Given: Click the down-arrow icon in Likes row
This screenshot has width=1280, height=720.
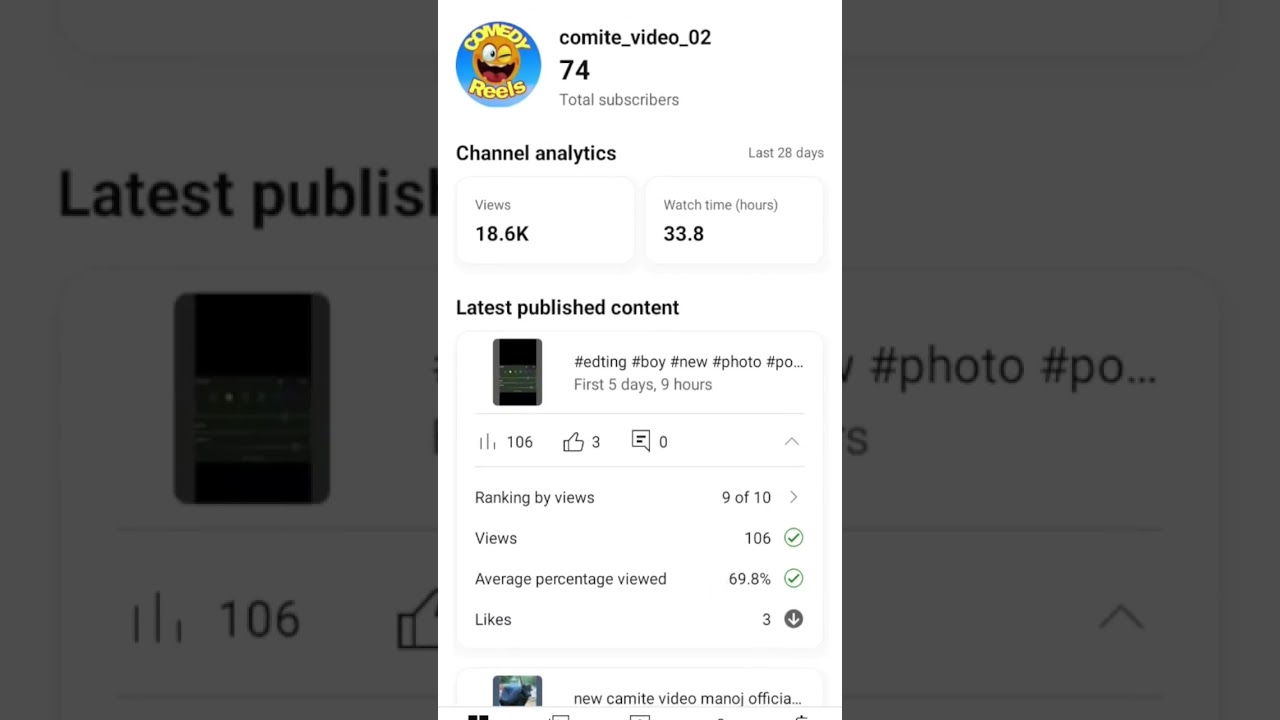Looking at the screenshot, I should click(793, 619).
